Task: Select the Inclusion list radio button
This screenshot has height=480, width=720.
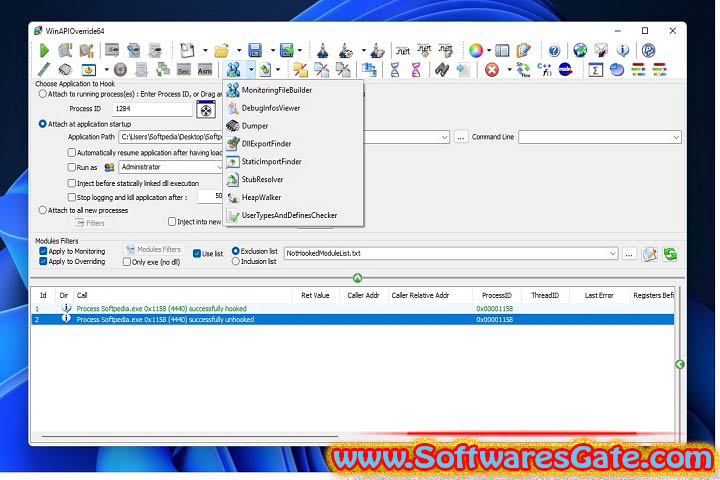Action: pos(236,261)
